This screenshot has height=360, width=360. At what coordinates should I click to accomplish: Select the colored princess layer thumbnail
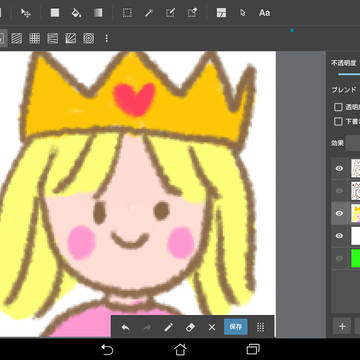pos(355,213)
